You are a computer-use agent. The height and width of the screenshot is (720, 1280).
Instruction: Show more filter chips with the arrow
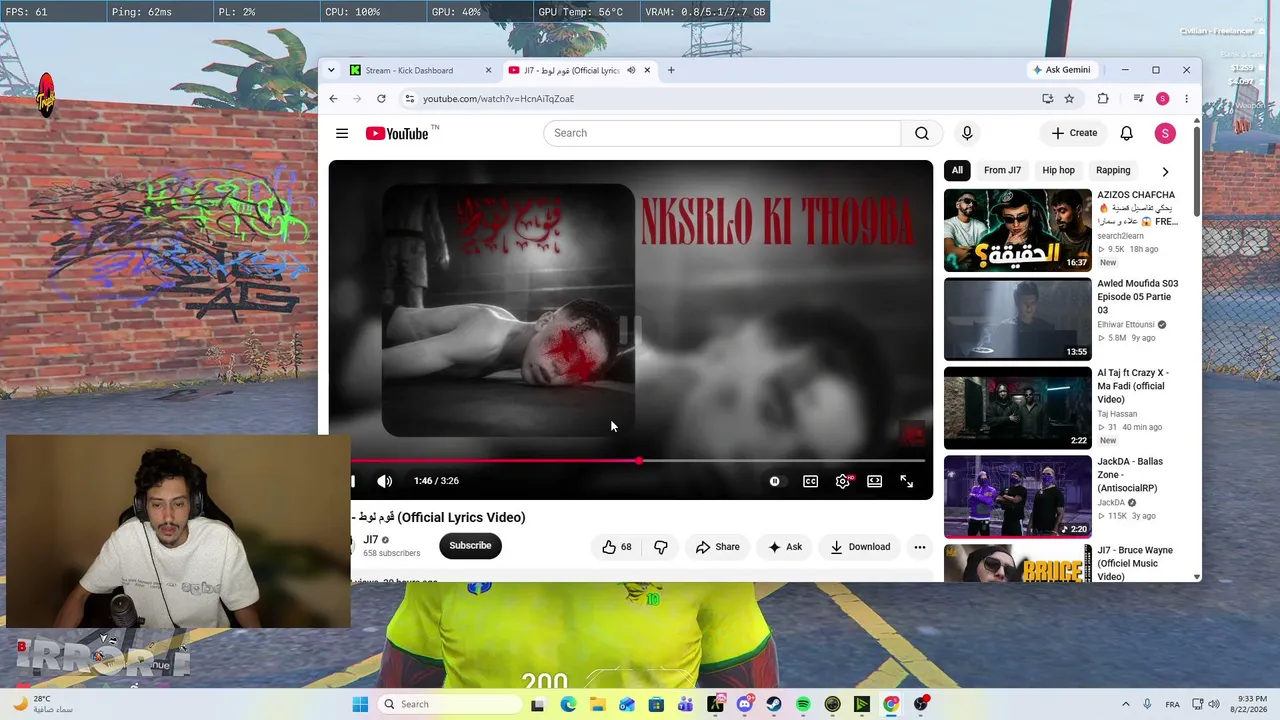pos(1165,171)
